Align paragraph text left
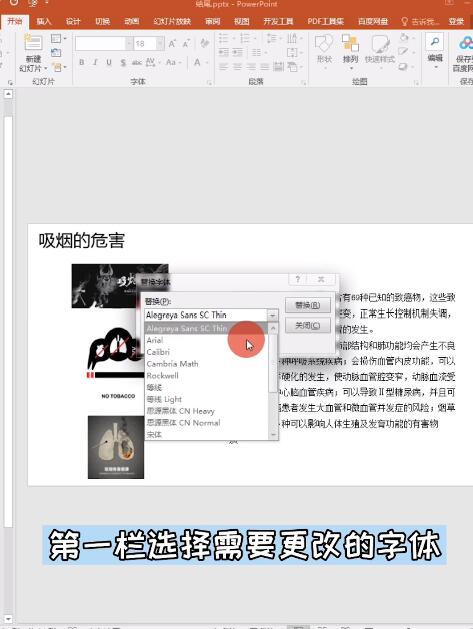Image resolution: width=473 pixels, height=629 pixels. click(223, 67)
